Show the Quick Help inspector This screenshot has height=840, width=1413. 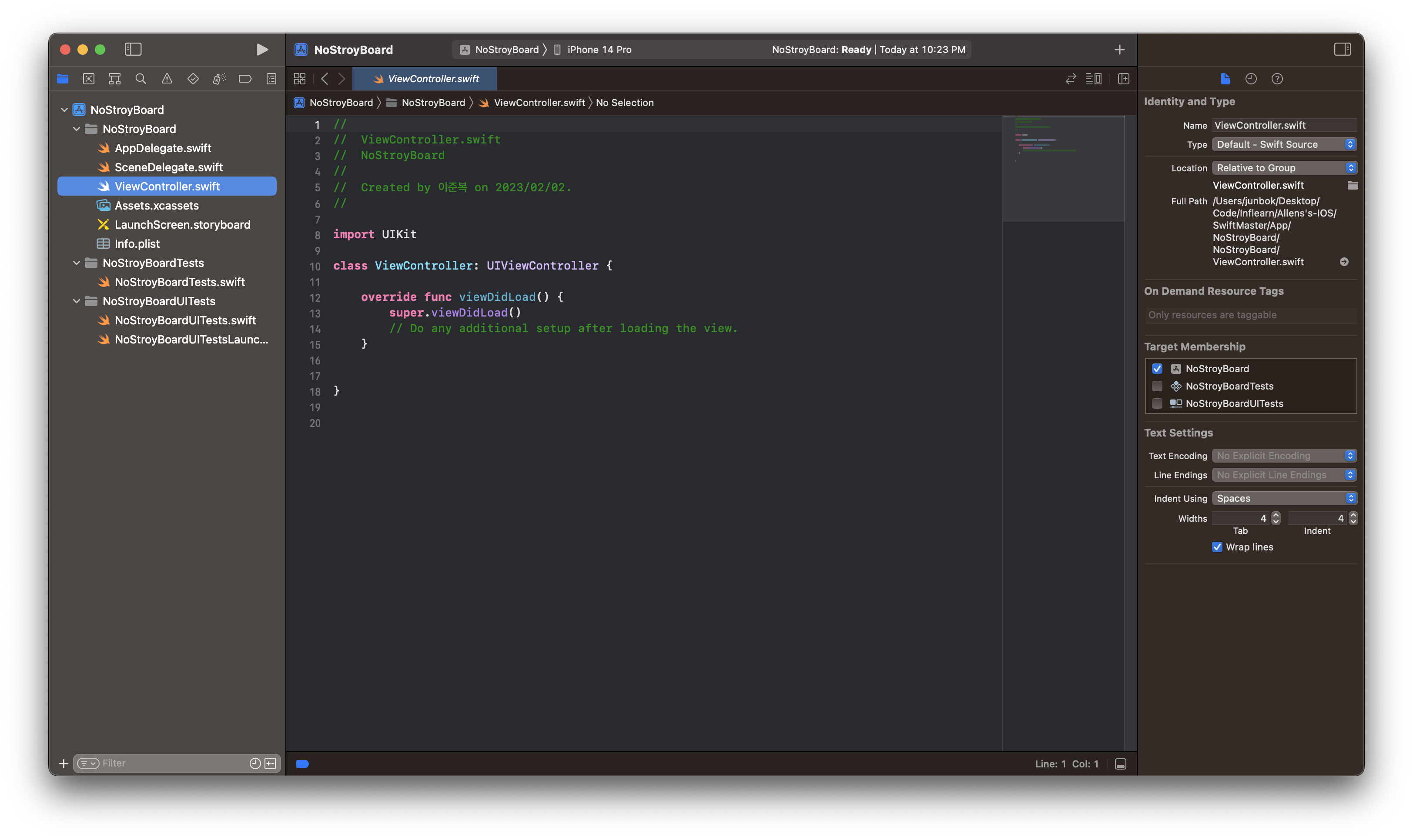tap(1277, 79)
